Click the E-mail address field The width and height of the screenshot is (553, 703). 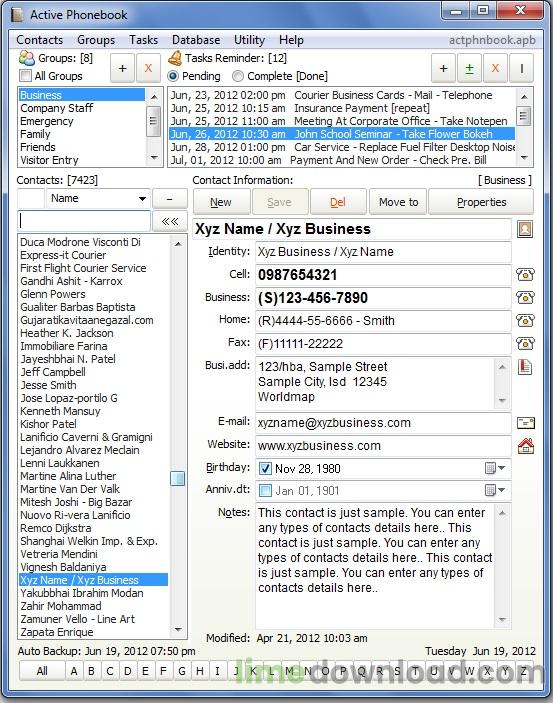[383, 423]
